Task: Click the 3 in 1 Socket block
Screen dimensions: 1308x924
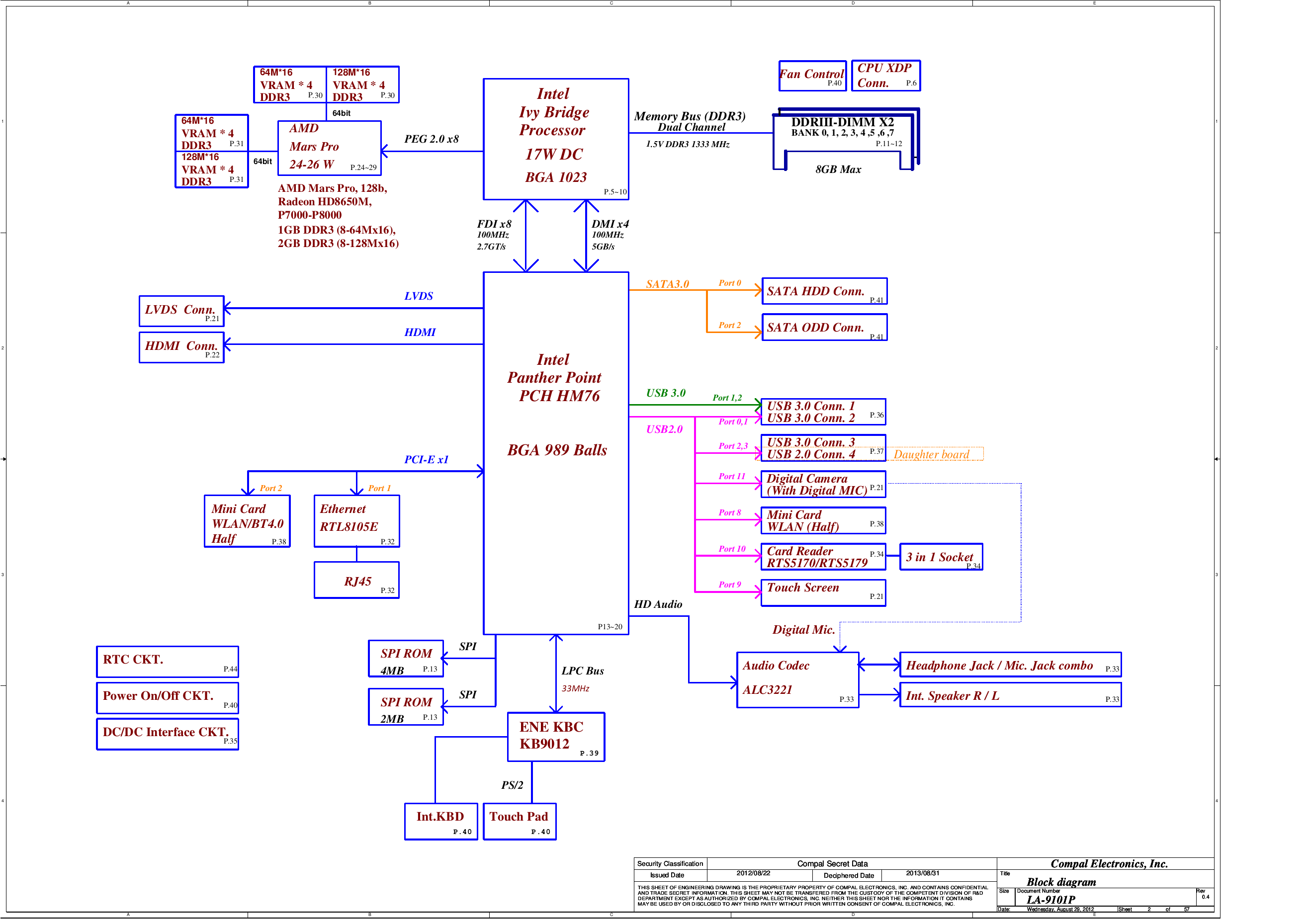Action: pyautogui.click(x=941, y=557)
